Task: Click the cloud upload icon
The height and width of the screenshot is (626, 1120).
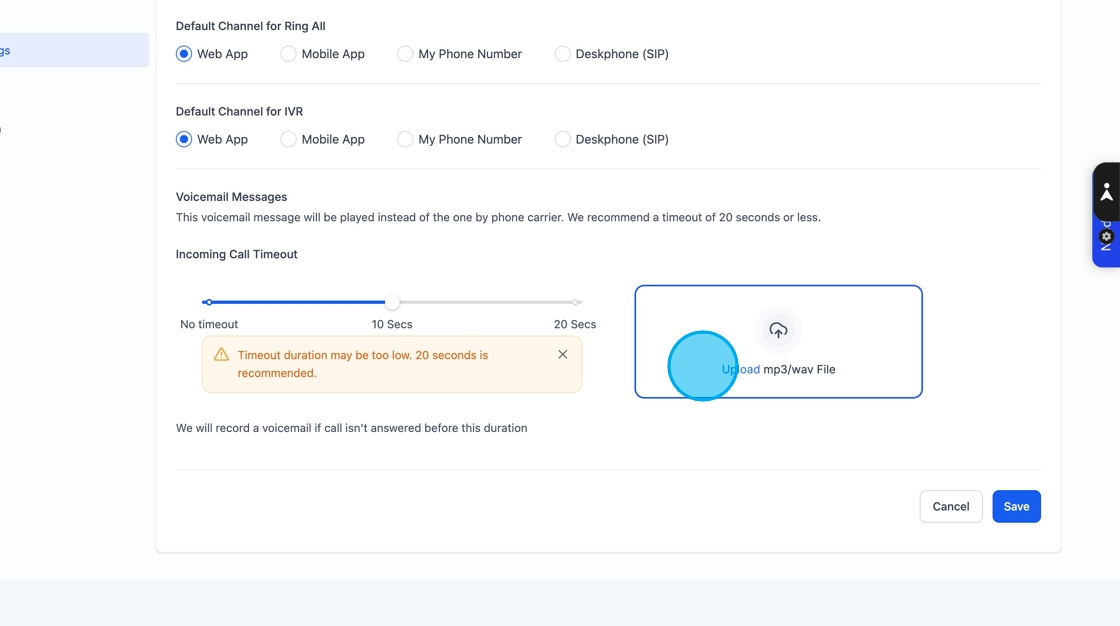Action: [778, 330]
